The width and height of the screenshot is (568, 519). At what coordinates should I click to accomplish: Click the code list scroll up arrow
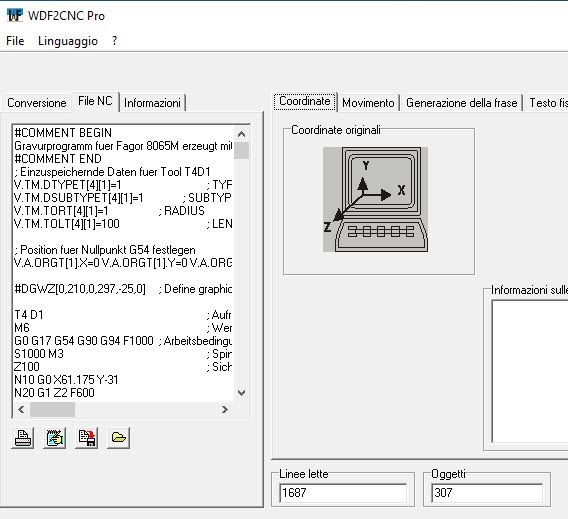point(242,134)
